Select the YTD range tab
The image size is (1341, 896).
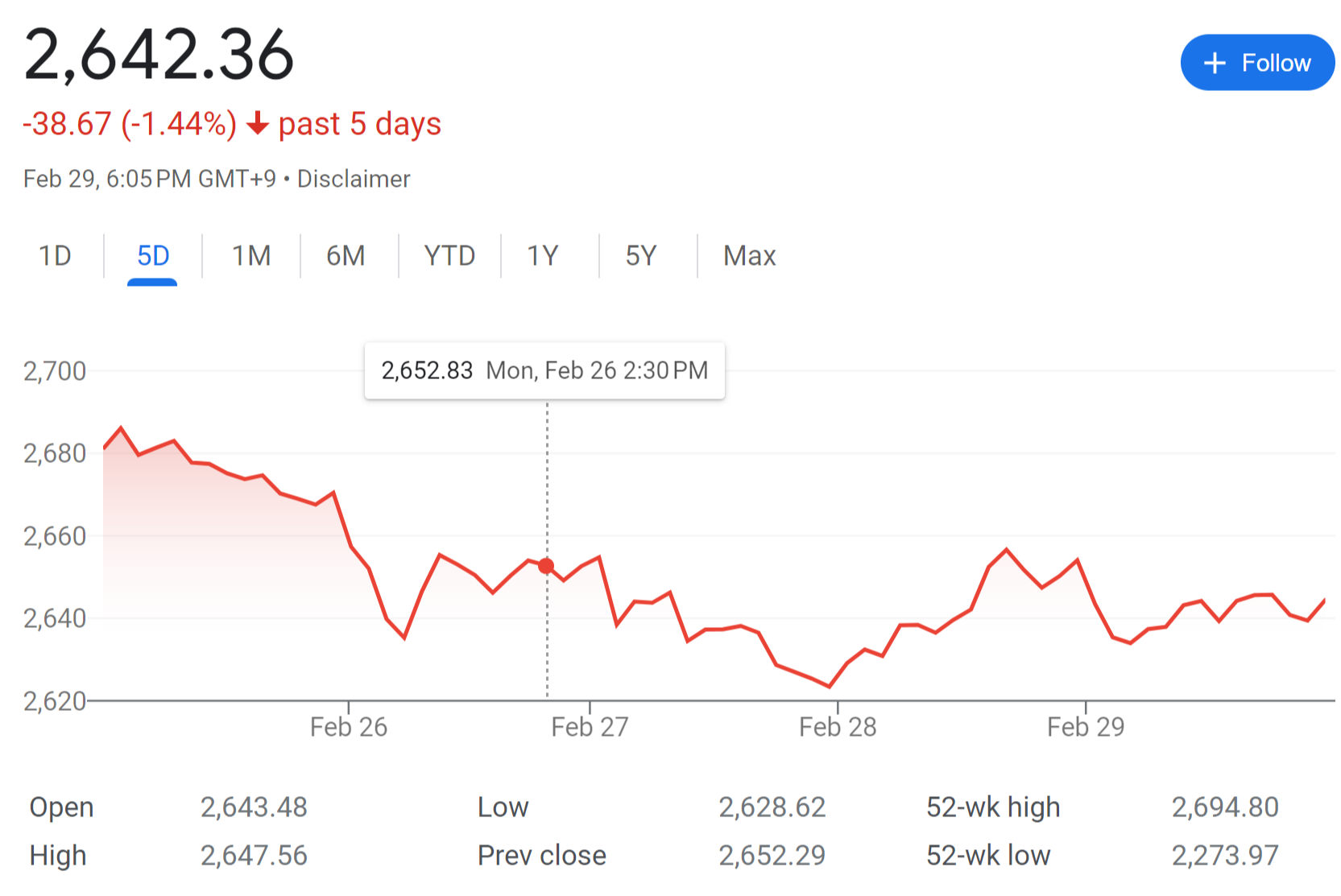449,256
